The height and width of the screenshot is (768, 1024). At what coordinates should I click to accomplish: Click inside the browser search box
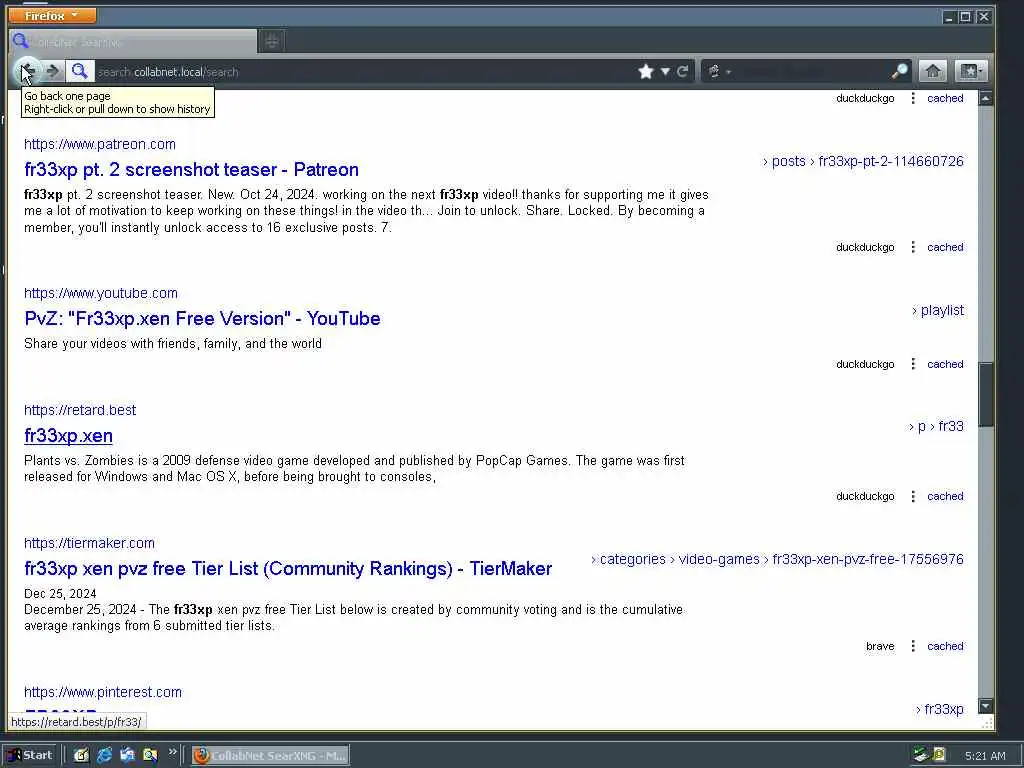[812, 71]
